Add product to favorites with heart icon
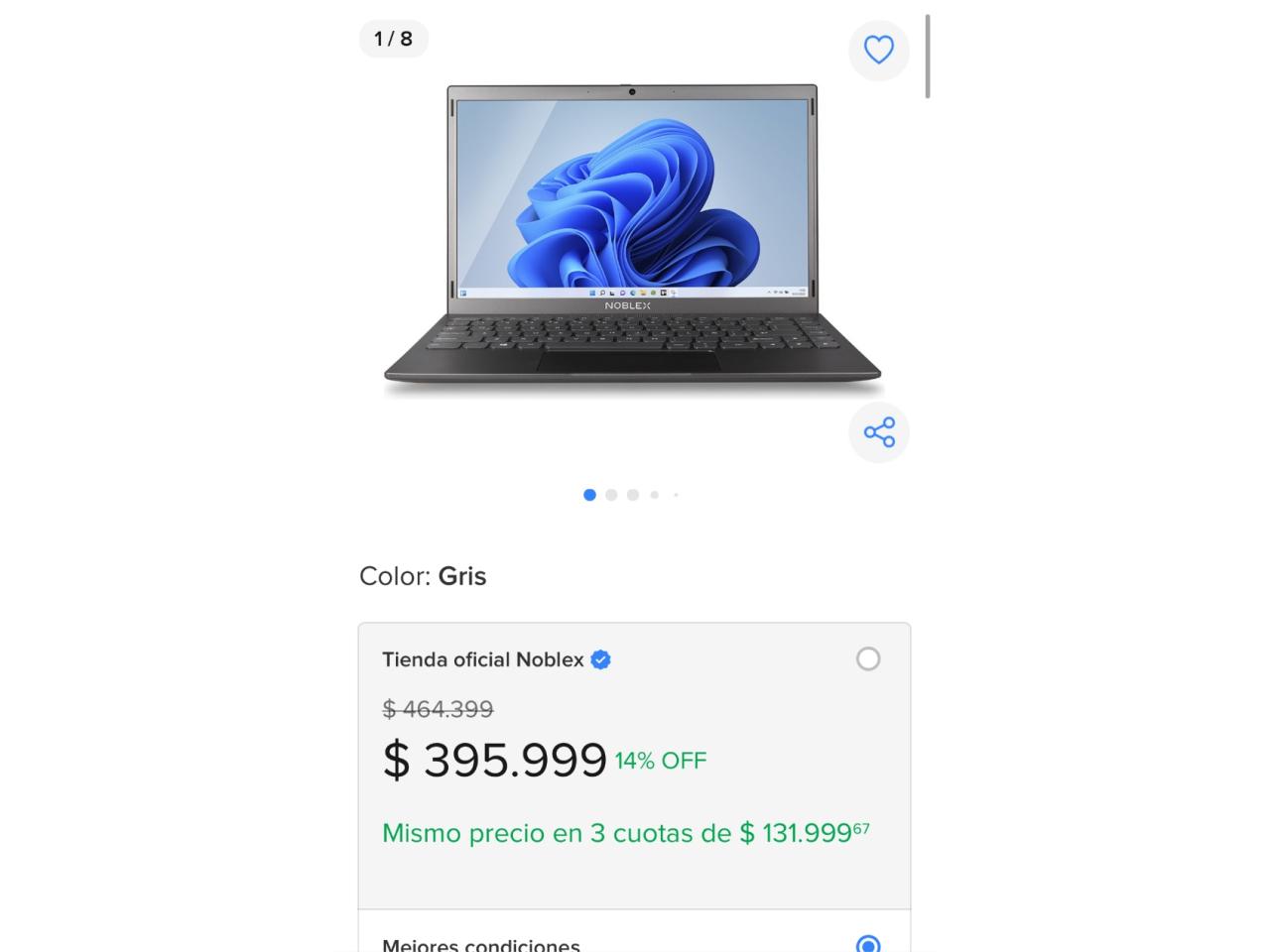The width and height of the screenshot is (1270, 952). coord(879,50)
